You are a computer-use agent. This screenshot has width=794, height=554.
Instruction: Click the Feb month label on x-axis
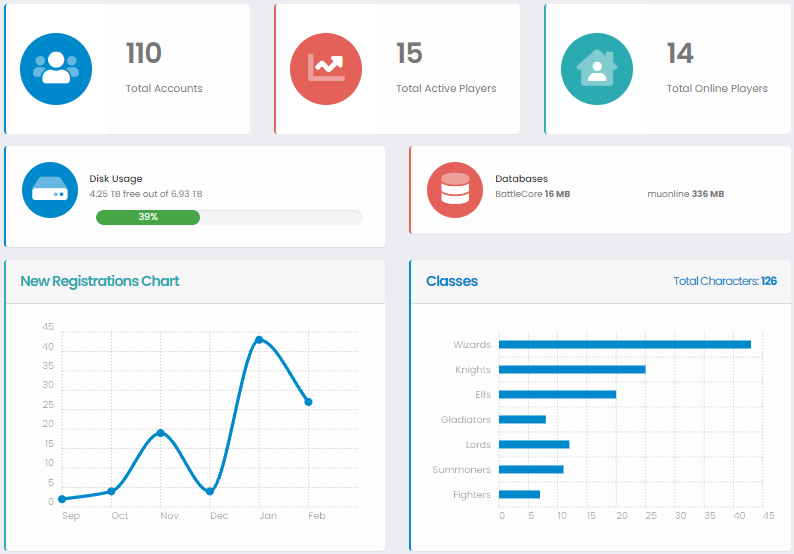(x=317, y=516)
